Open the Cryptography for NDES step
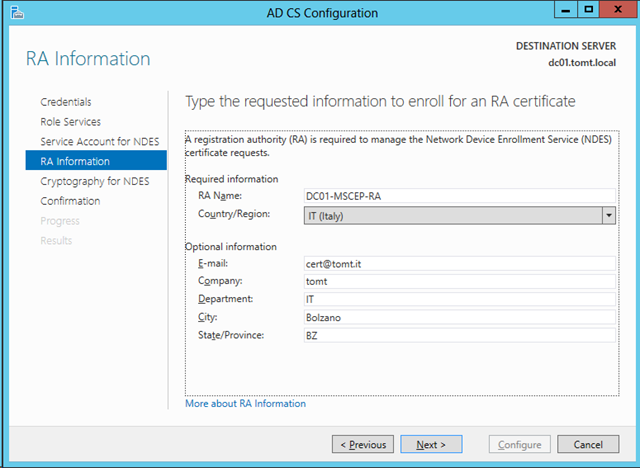640x468 pixels. pos(95,181)
